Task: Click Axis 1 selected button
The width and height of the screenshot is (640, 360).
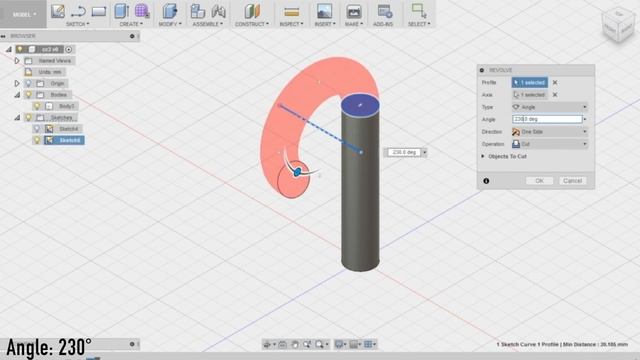Action: coord(530,95)
